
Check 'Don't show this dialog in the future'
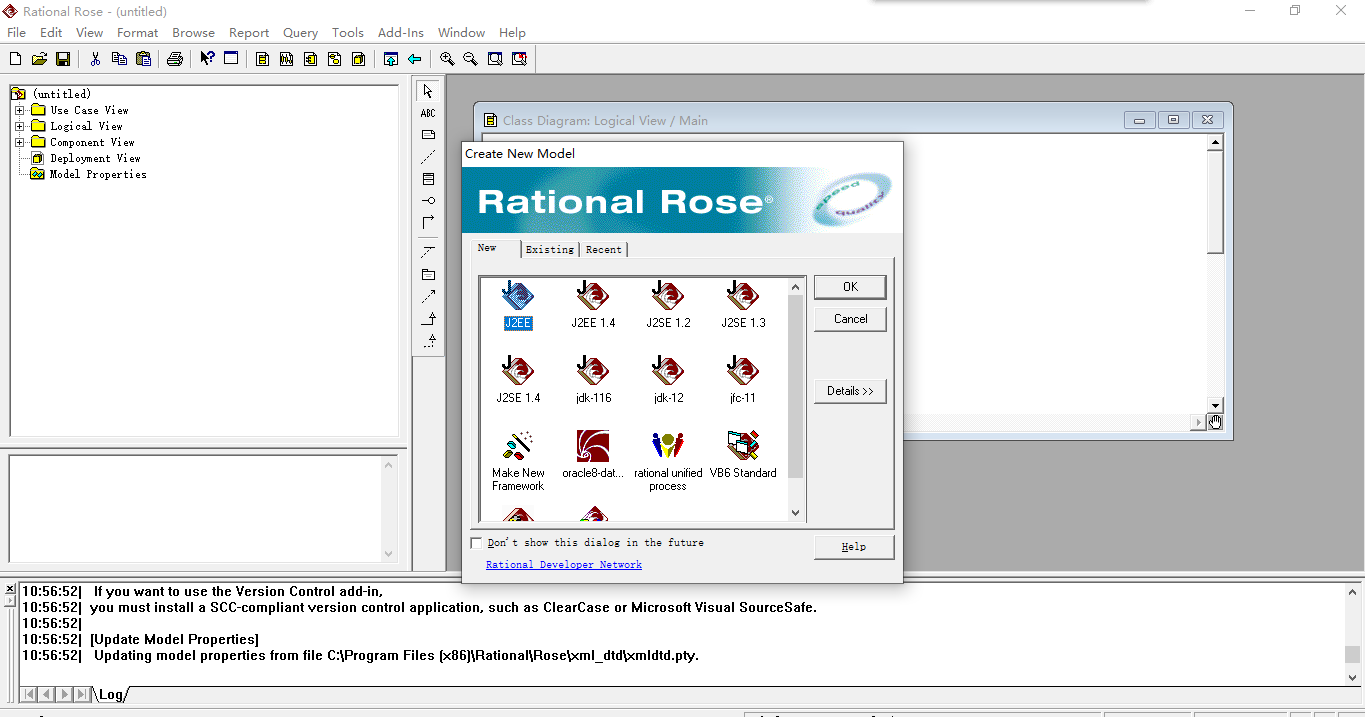coord(476,541)
